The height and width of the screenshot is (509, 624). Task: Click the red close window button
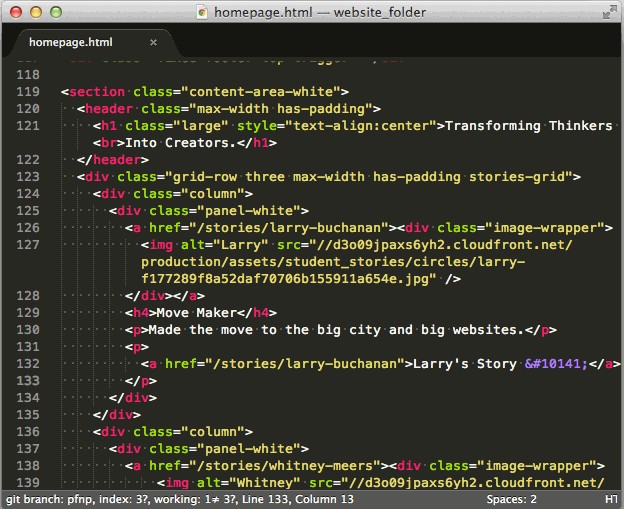tap(15, 12)
